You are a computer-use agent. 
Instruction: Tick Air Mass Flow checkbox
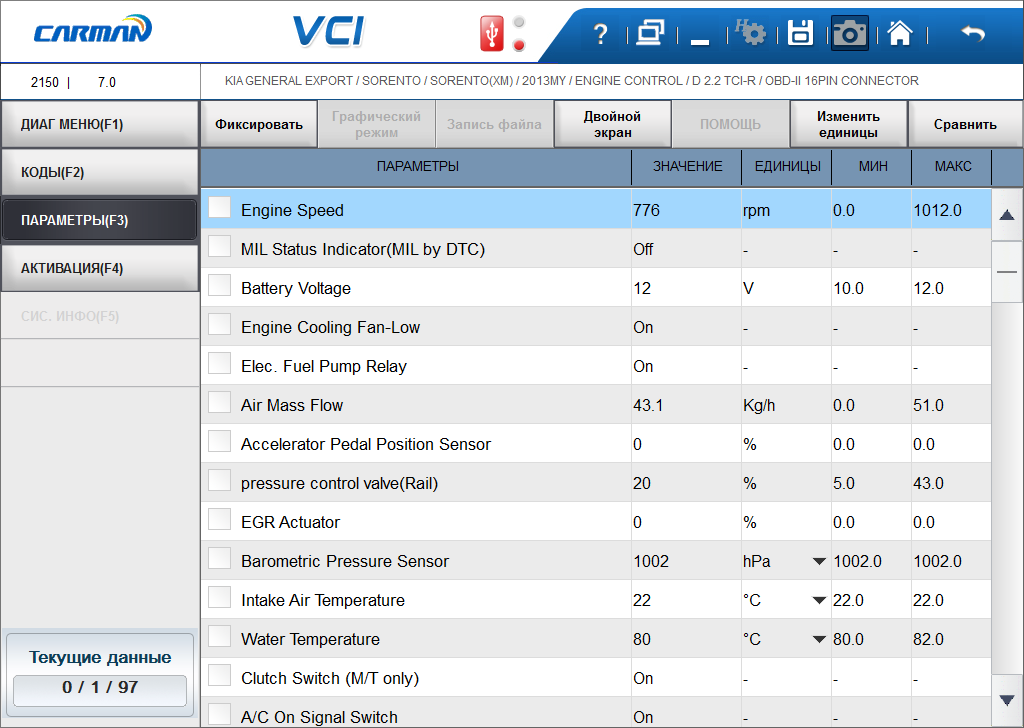coord(219,403)
